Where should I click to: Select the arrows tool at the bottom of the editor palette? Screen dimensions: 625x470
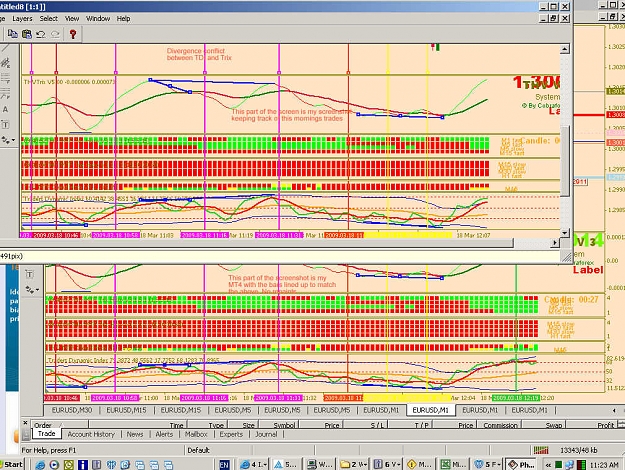[x=6, y=140]
